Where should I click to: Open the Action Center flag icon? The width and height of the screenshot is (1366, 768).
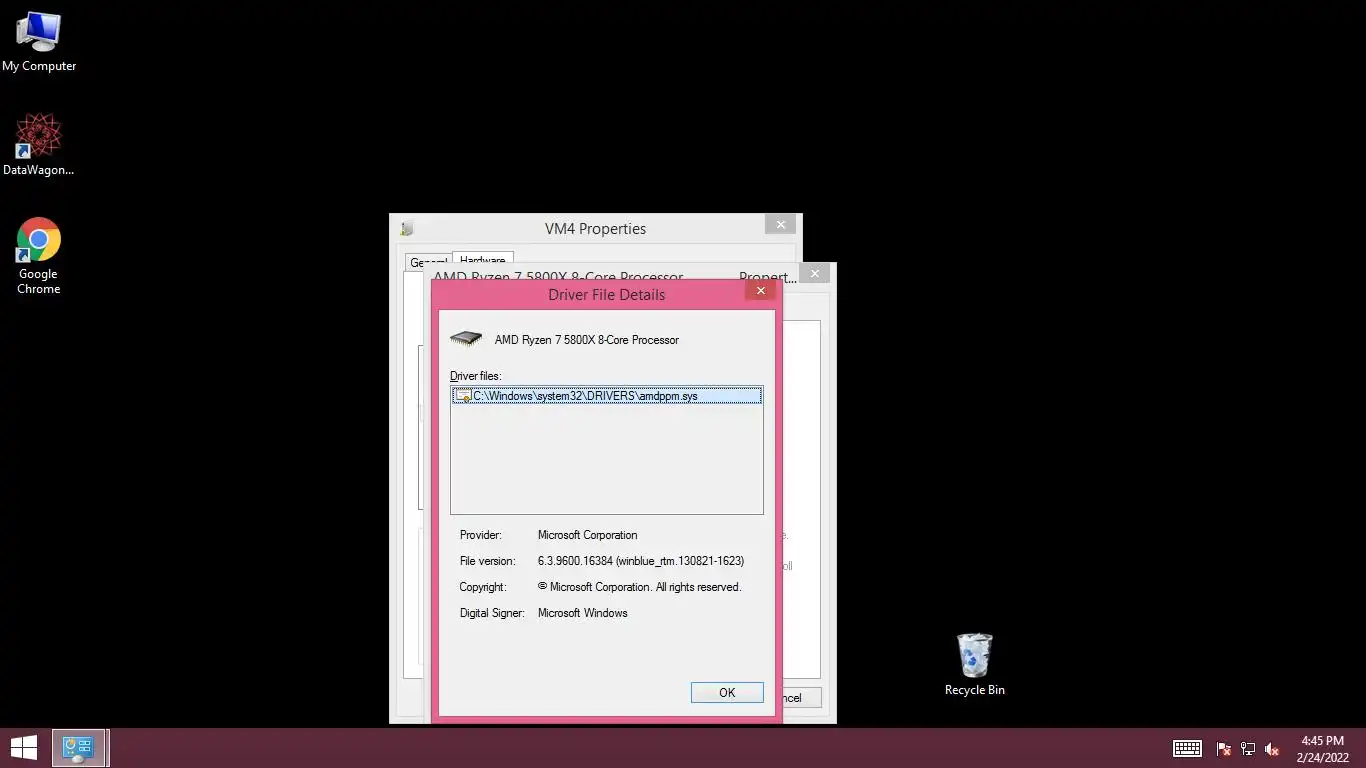pyautogui.click(x=1224, y=748)
